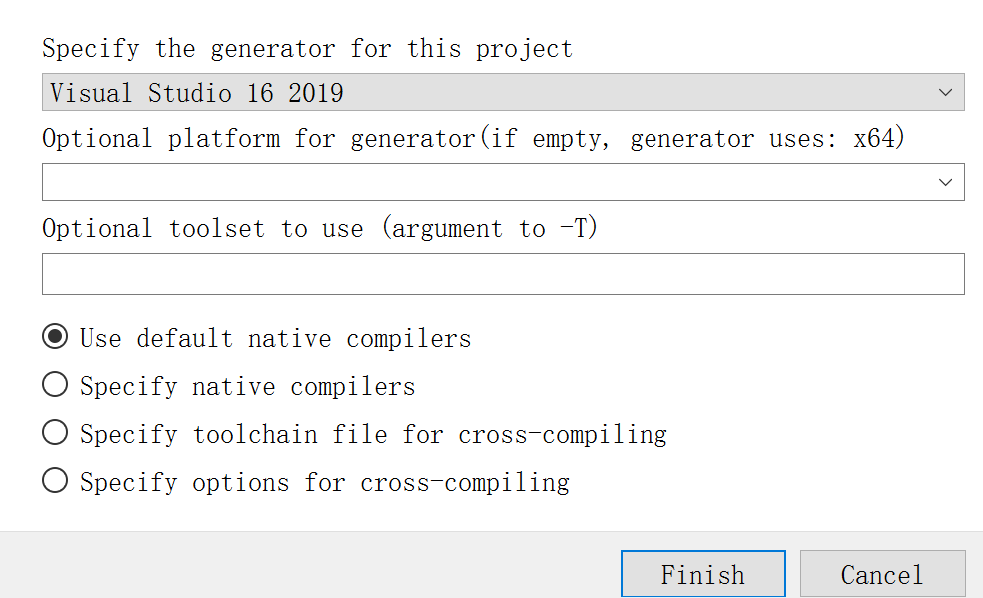The width and height of the screenshot is (983, 598).
Task: Click the 'Specify toolchain file for cross-compiling' text
Action: [373, 434]
